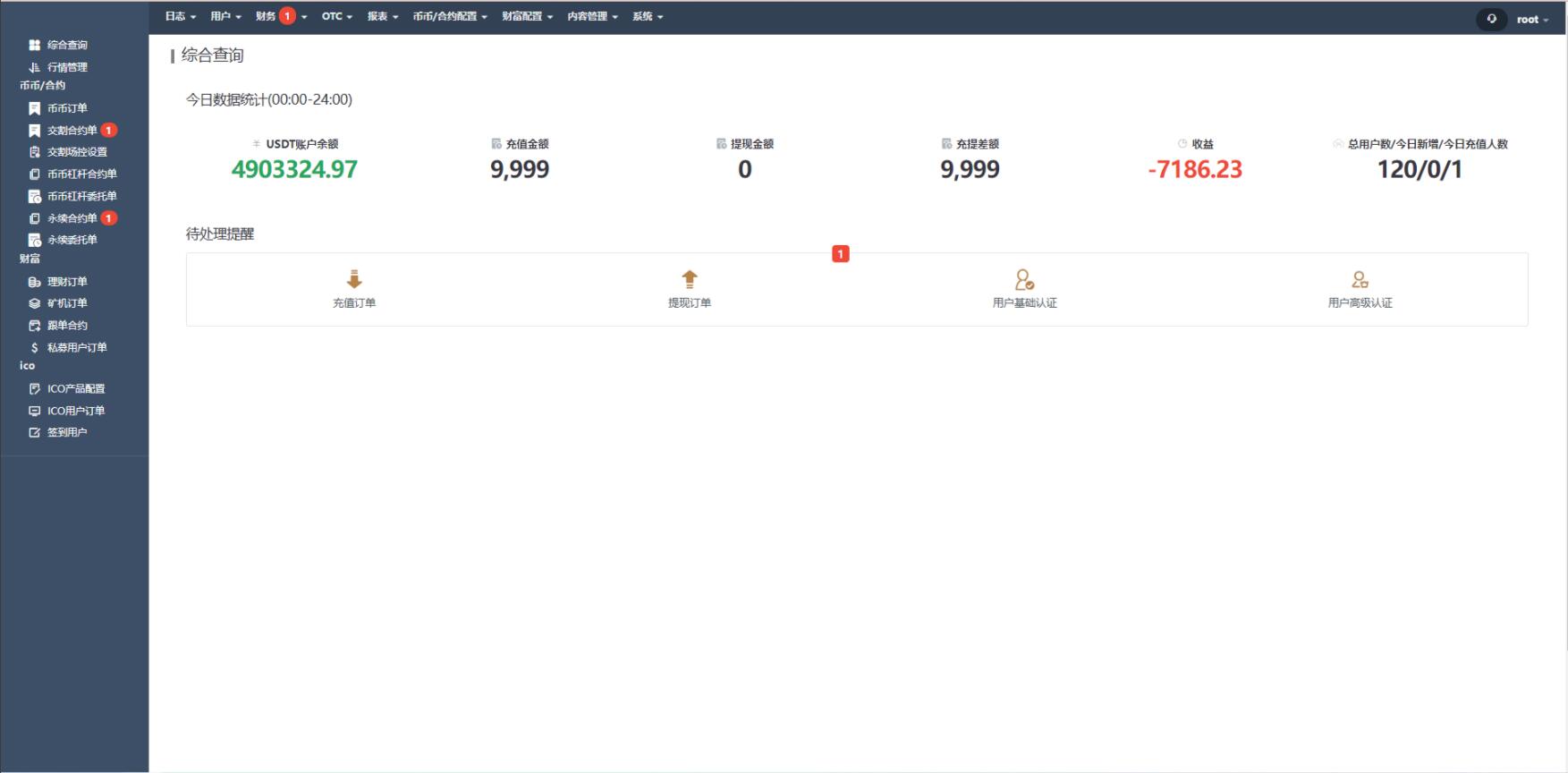Screen dimensions: 1568x773
Task: Click the dollar icon beside 私募用户订单
Action: (35, 347)
